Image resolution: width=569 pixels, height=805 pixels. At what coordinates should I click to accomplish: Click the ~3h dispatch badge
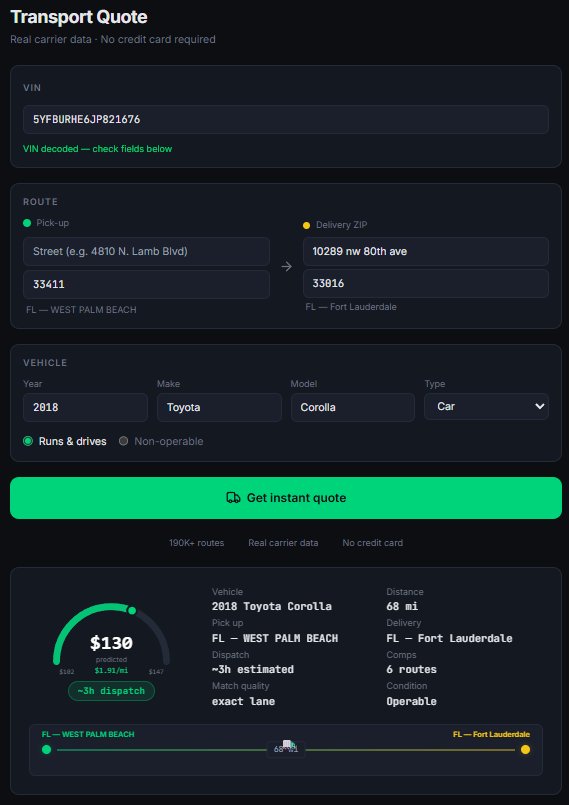(x=111, y=691)
